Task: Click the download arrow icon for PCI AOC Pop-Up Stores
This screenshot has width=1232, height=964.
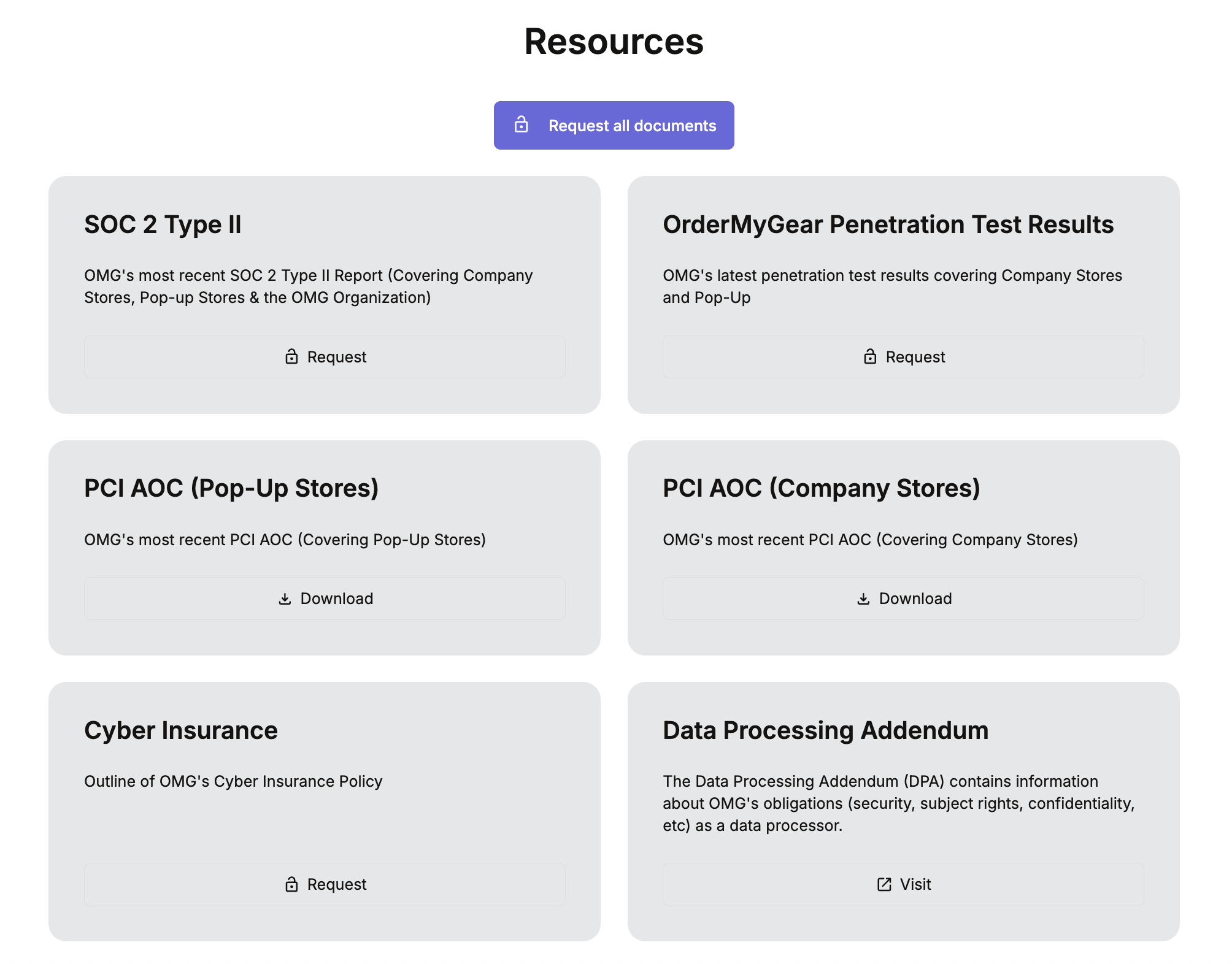Action: coord(285,599)
